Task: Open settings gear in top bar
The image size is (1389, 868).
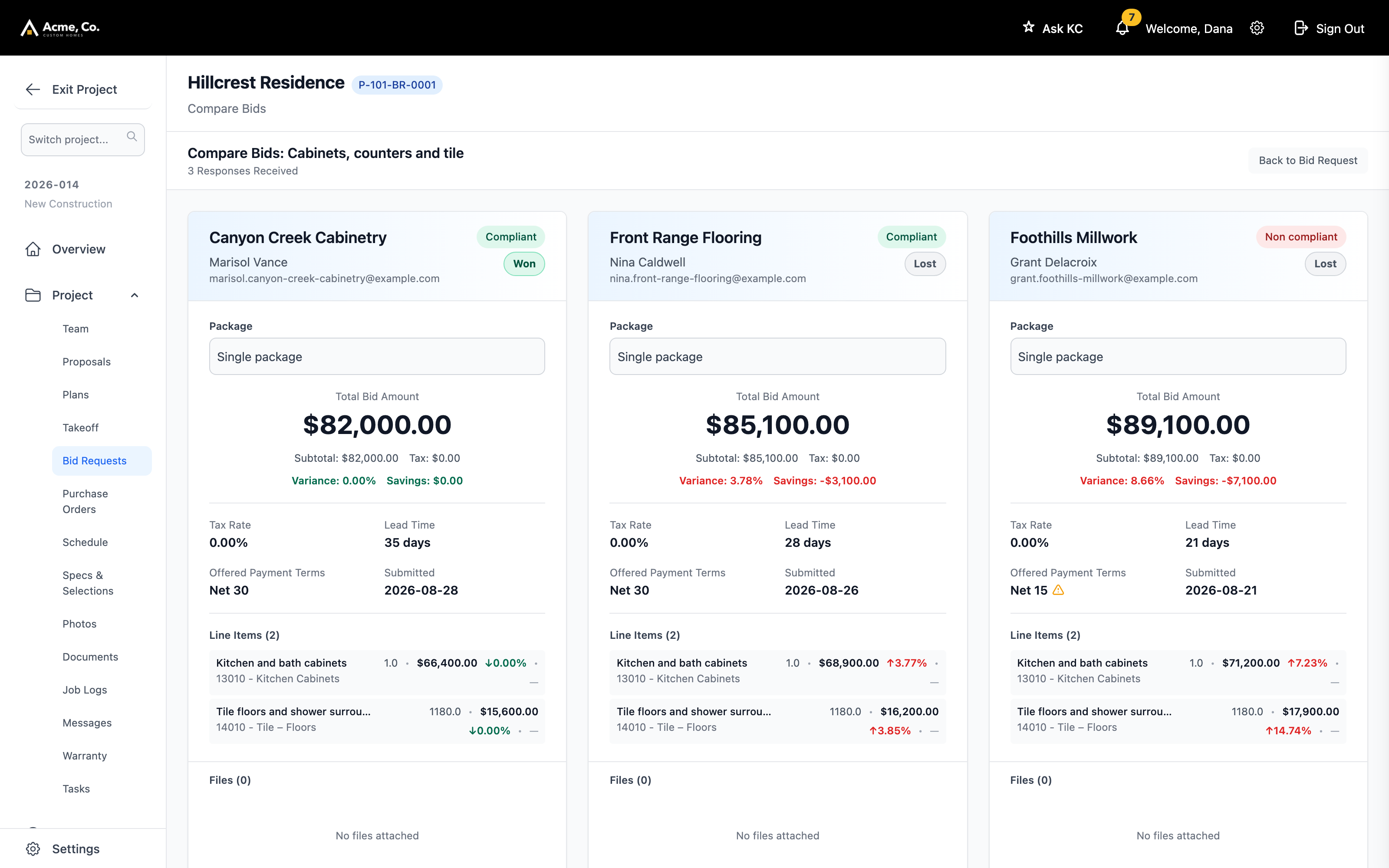Action: (1257, 28)
